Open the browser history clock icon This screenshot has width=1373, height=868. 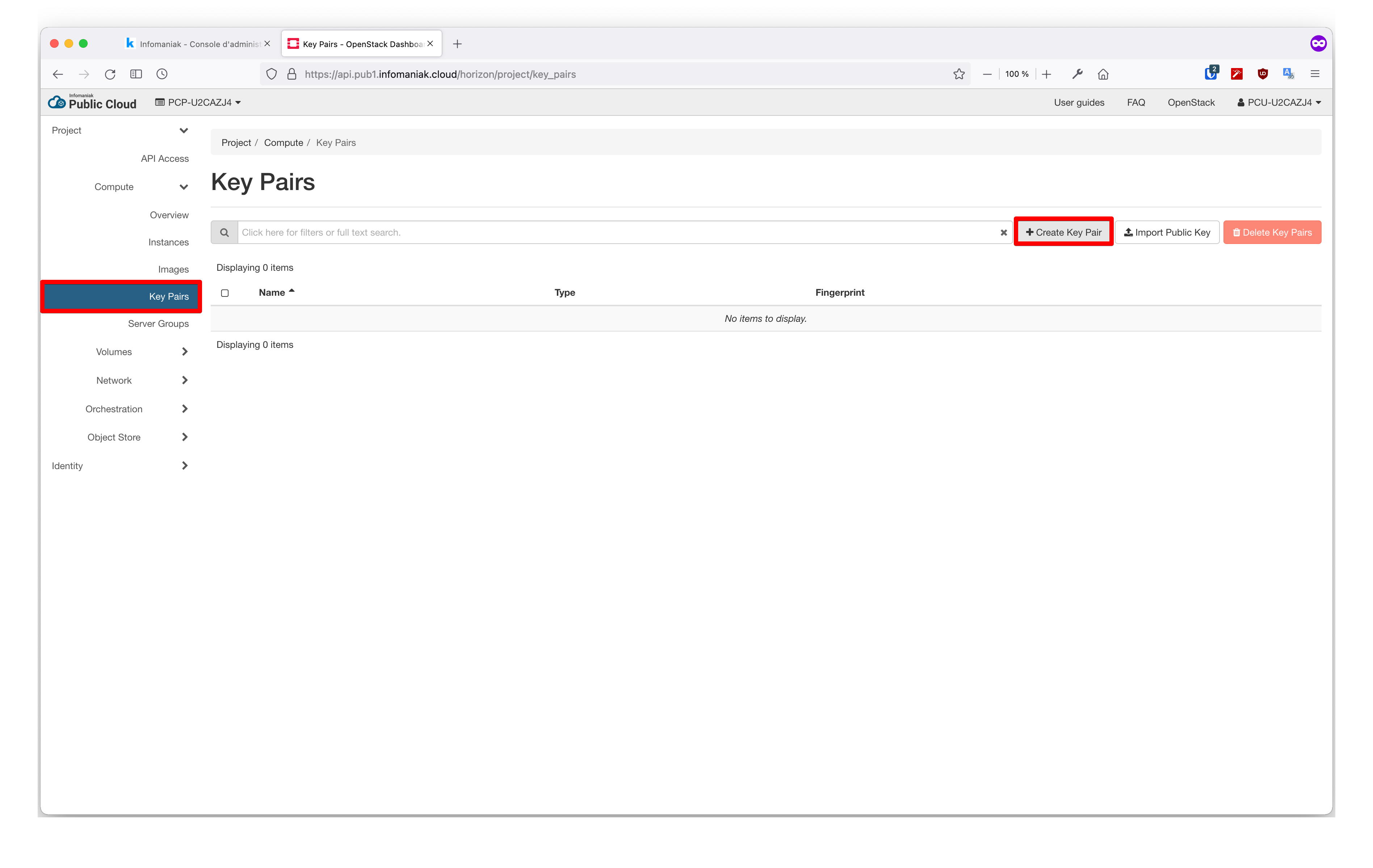(x=162, y=74)
